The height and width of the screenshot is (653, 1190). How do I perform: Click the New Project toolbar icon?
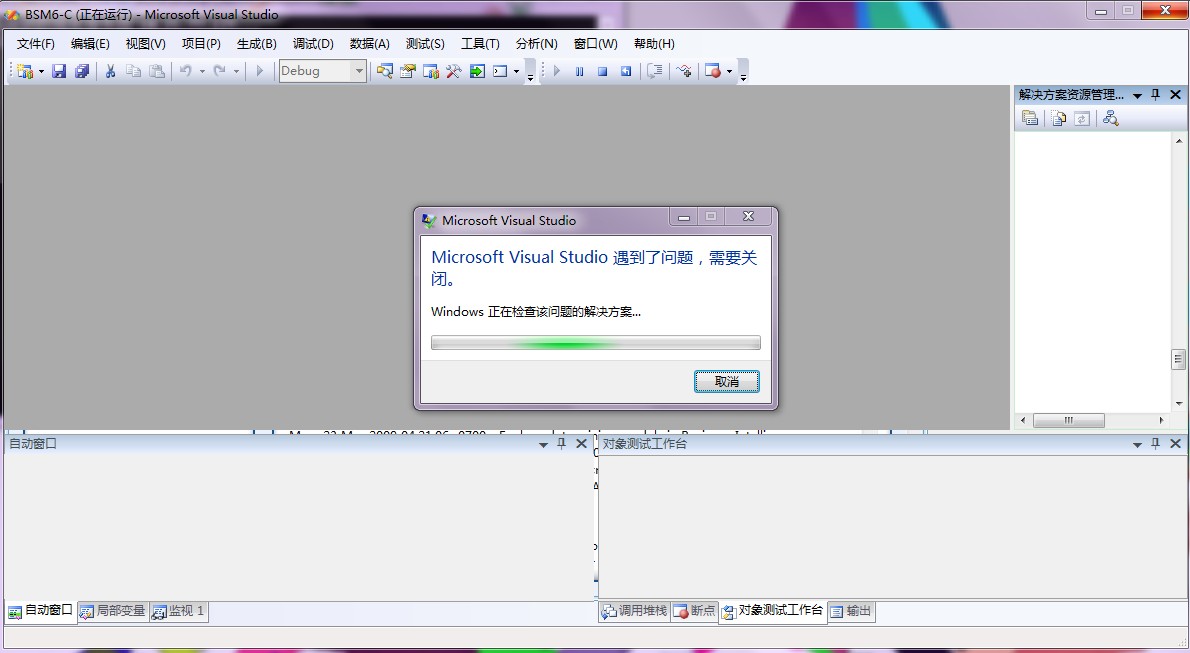24,71
